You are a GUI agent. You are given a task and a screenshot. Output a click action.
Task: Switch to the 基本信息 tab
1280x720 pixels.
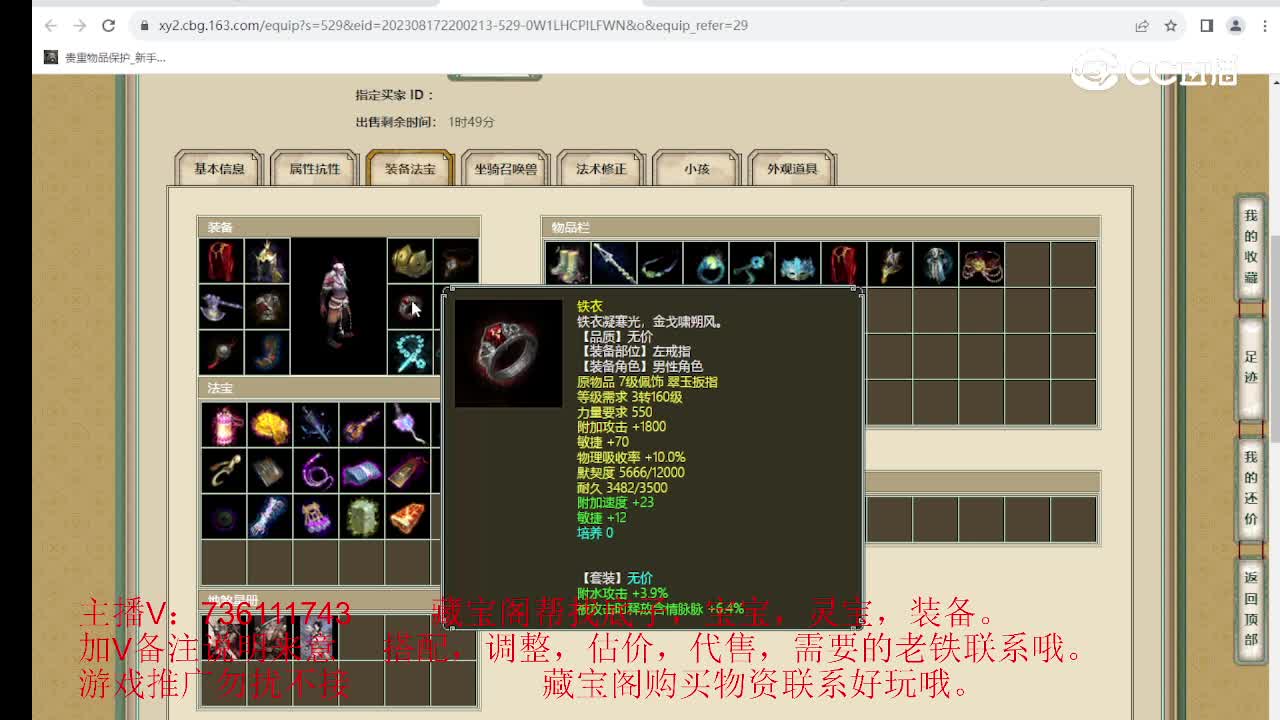(219, 169)
